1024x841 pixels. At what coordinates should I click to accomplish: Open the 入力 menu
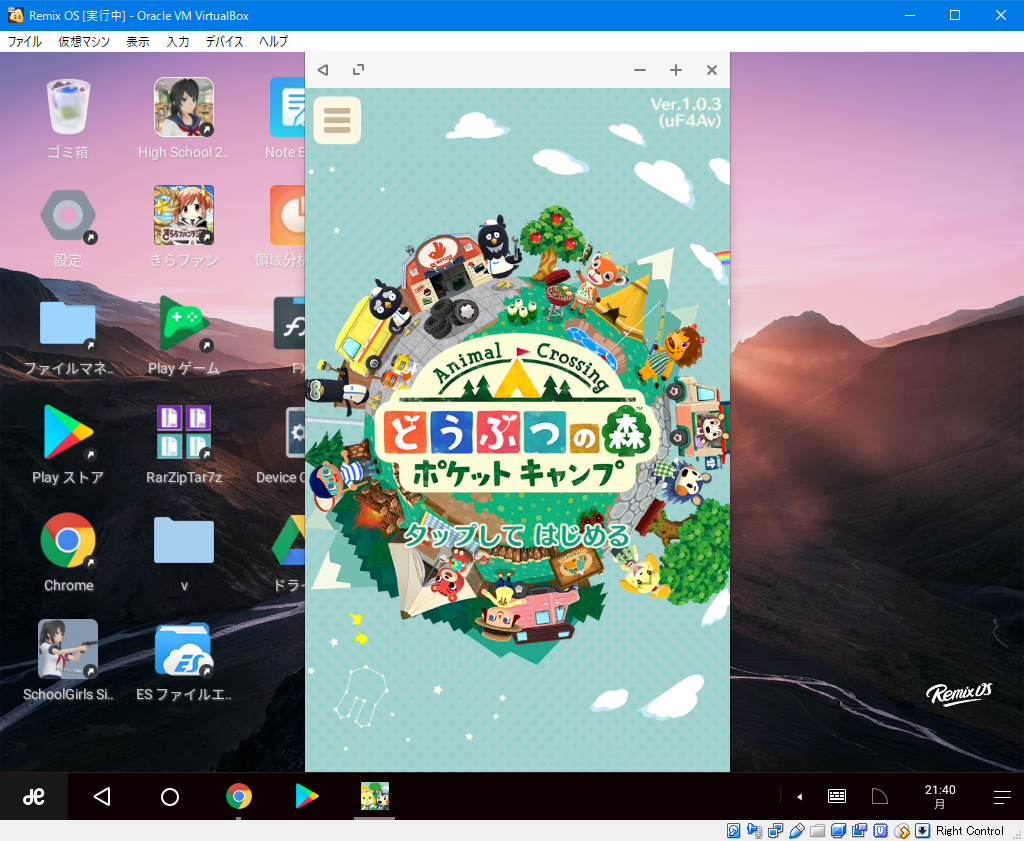point(178,42)
